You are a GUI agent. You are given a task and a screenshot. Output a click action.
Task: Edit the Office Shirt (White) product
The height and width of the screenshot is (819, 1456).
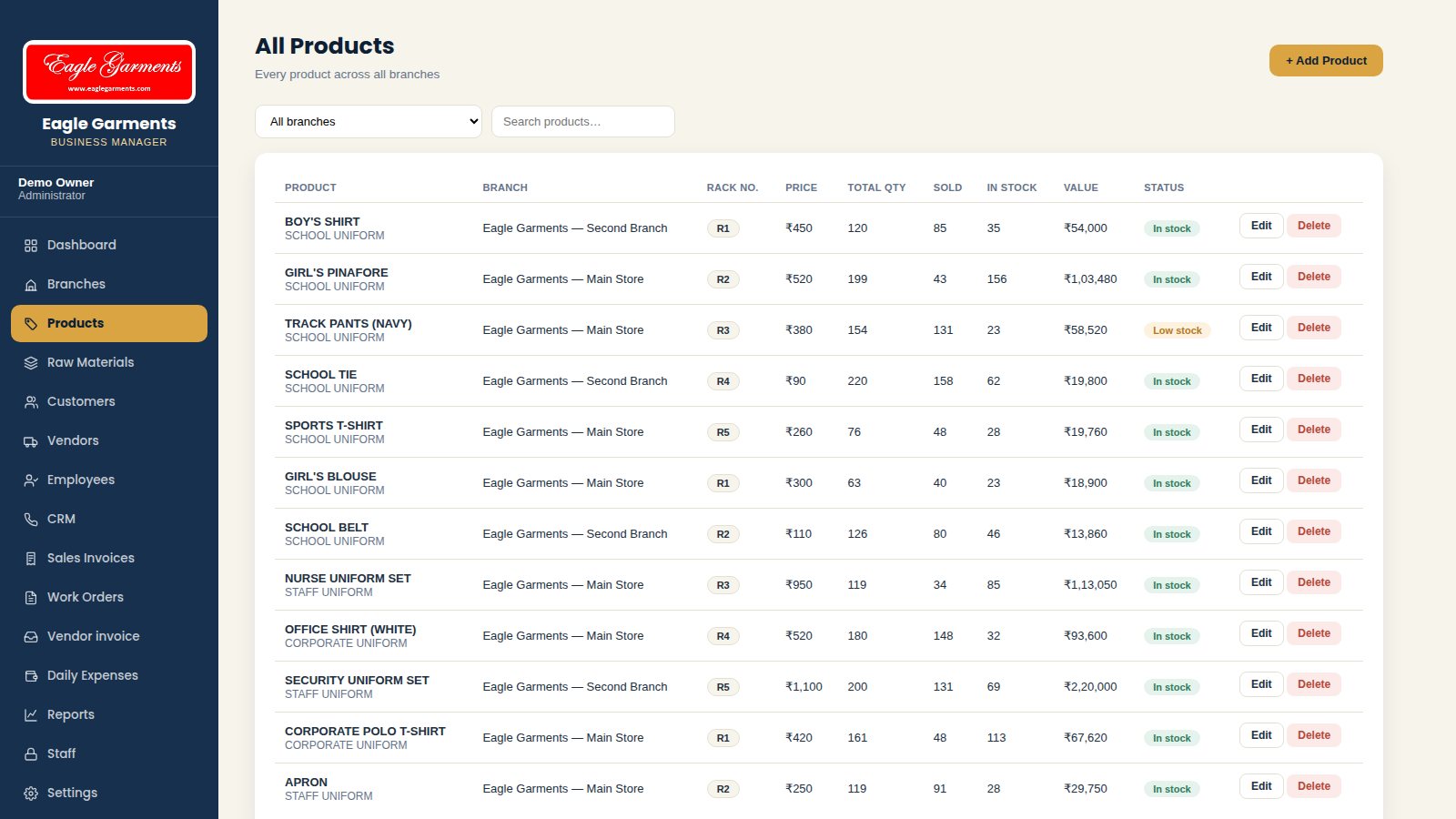[1261, 633]
